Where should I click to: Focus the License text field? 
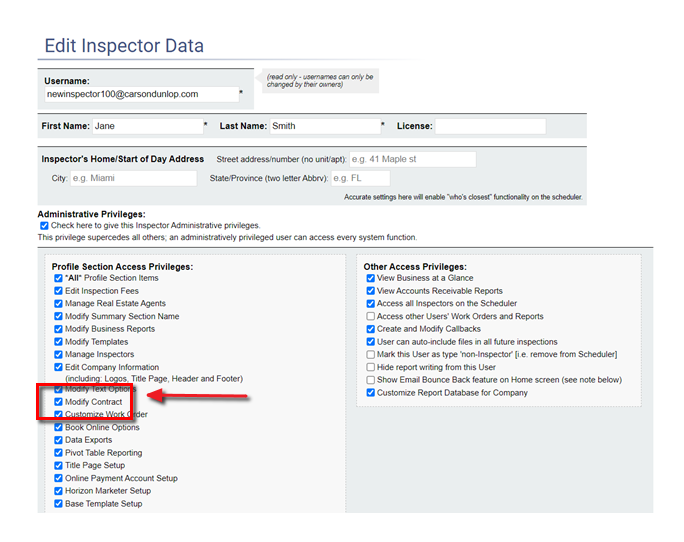click(x=490, y=126)
